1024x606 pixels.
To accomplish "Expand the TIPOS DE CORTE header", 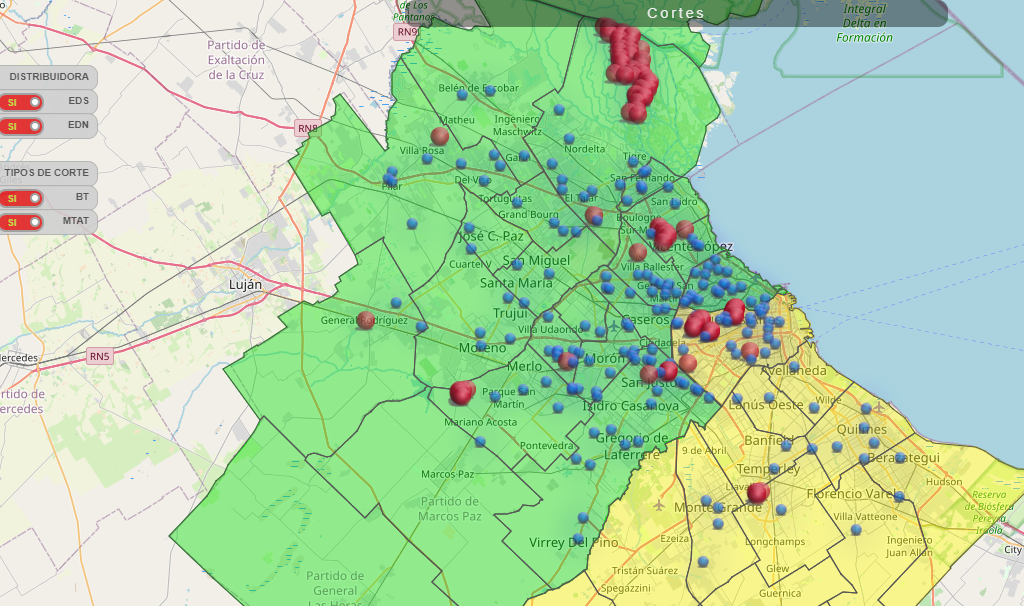I will pos(49,173).
